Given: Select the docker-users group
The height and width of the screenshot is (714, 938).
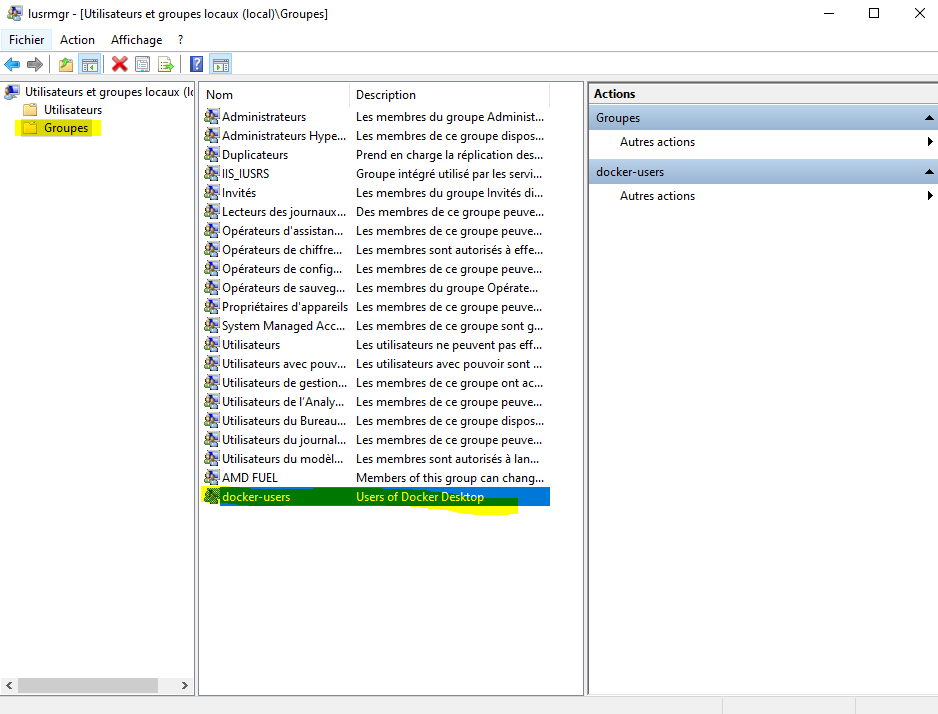Looking at the screenshot, I should [x=256, y=496].
